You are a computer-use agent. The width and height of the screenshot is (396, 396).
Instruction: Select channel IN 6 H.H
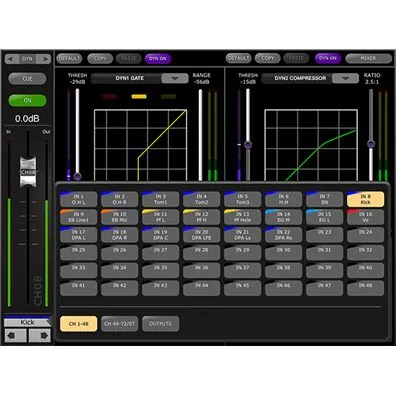(283, 199)
